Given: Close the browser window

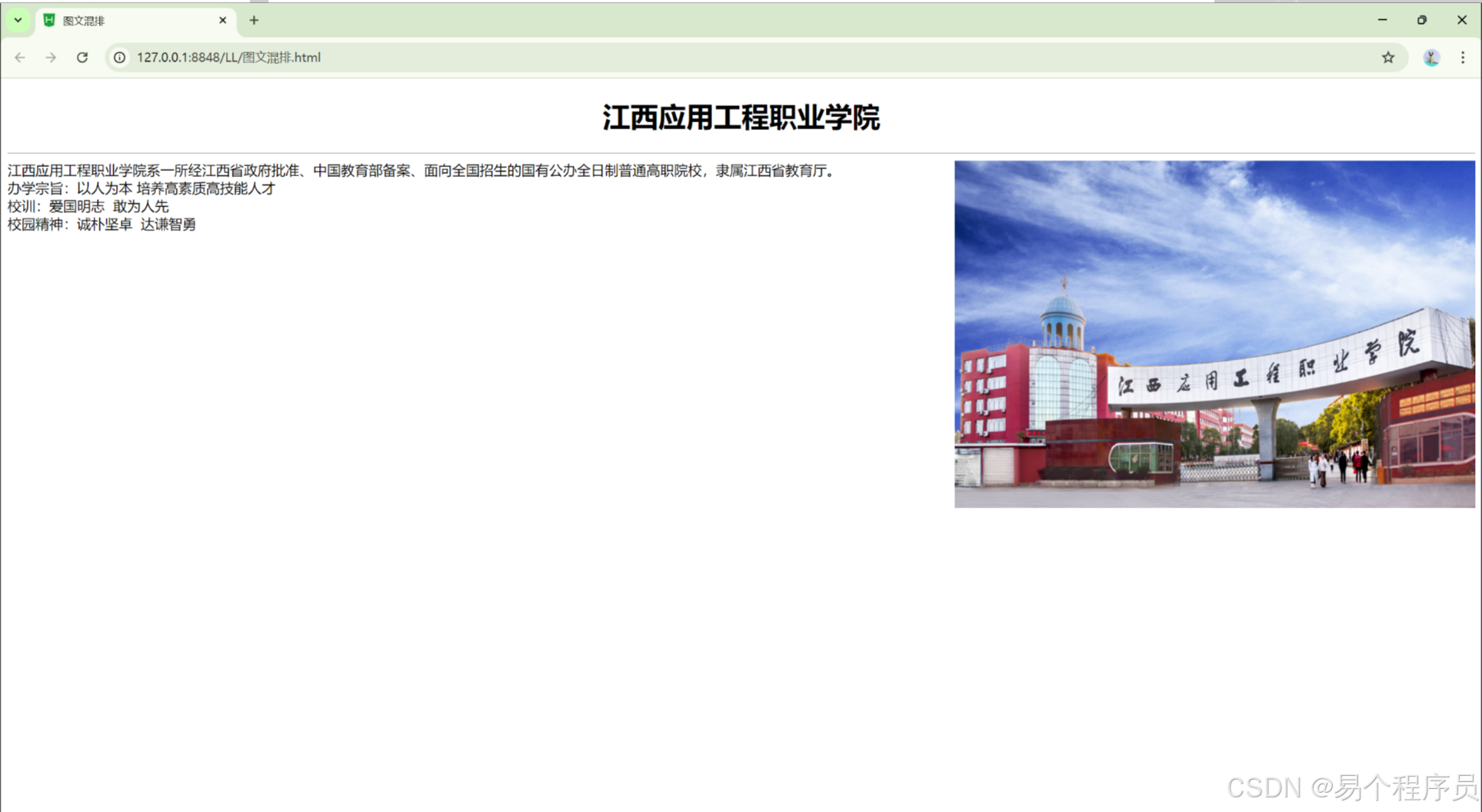Looking at the screenshot, I should tap(1461, 20).
